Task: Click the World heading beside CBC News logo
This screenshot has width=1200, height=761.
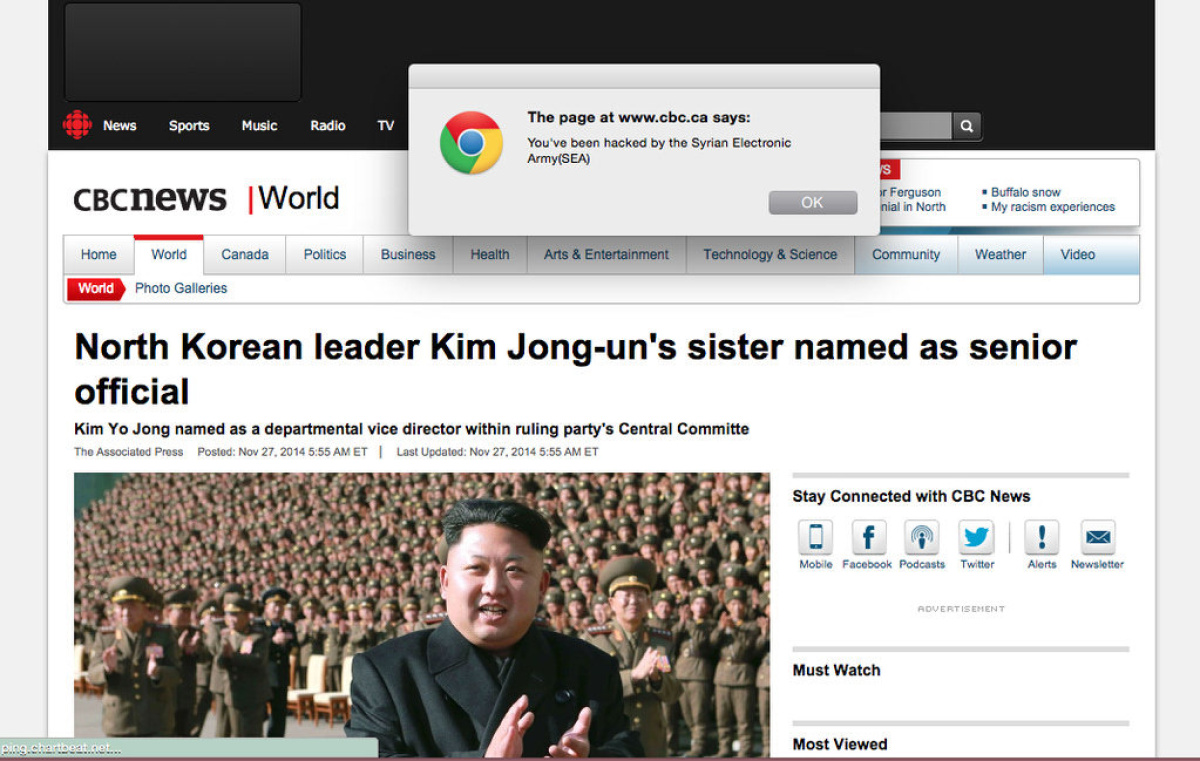Action: 299,199
